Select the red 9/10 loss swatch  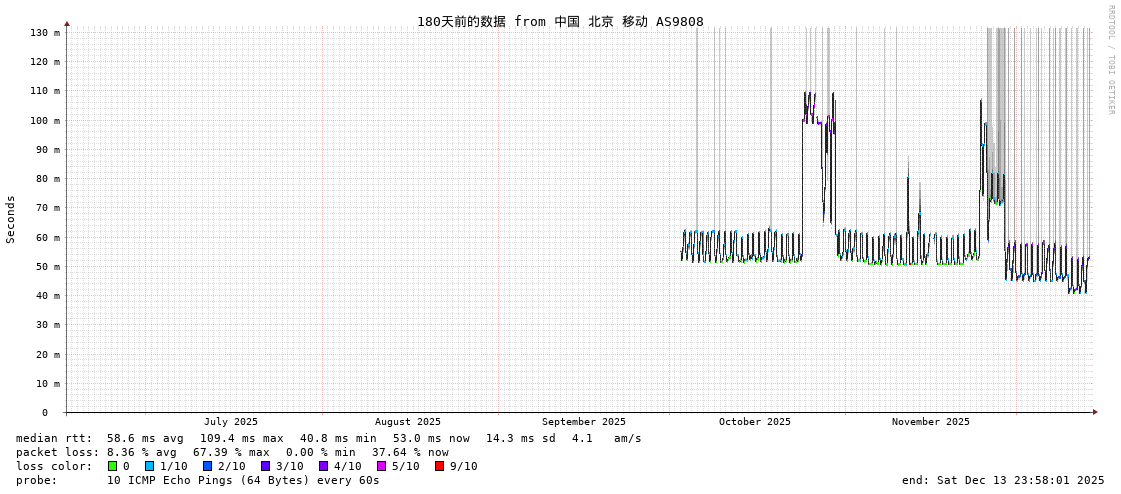[x=439, y=466]
